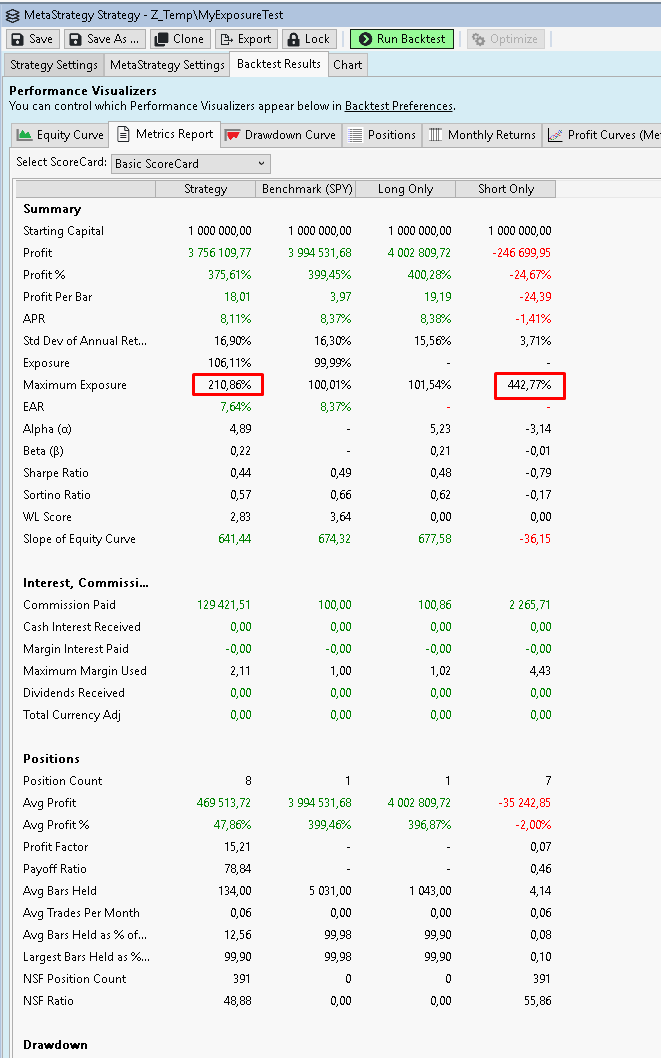Click the Benchmark (SPY) column header
661x1058 pixels.
(x=305, y=189)
